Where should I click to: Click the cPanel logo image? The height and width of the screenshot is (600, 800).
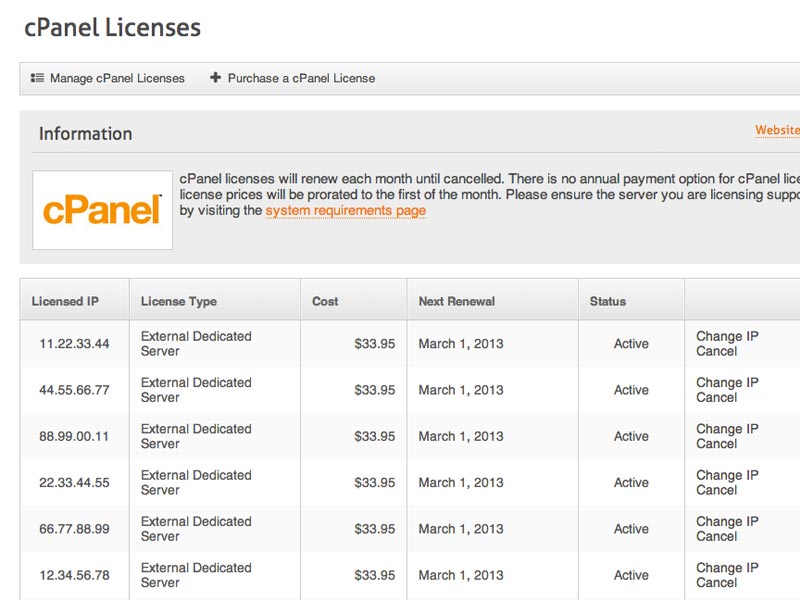(103, 210)
